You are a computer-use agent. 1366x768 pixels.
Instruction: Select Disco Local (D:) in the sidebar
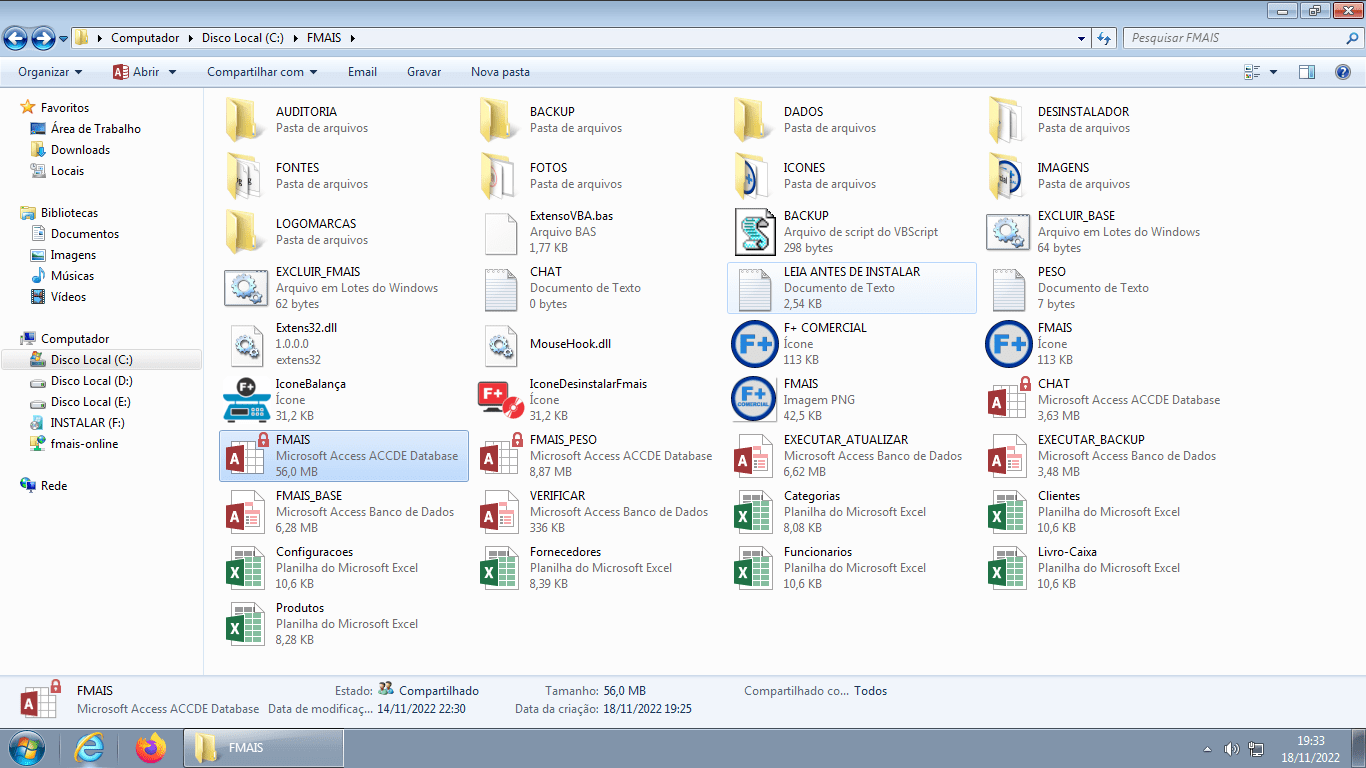[x=92, y=381]
